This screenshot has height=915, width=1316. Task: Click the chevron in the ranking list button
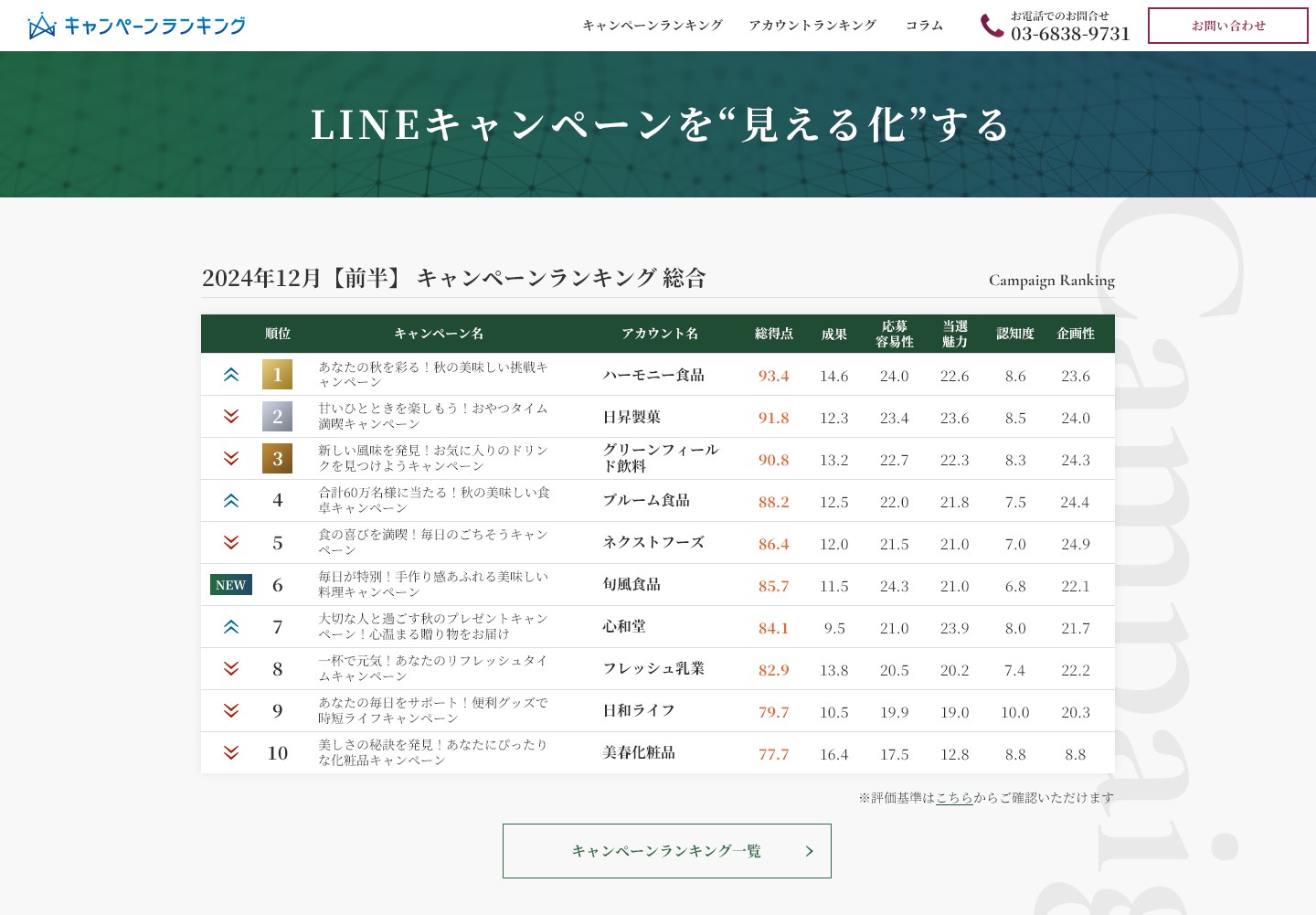click(x=809, y=851)
